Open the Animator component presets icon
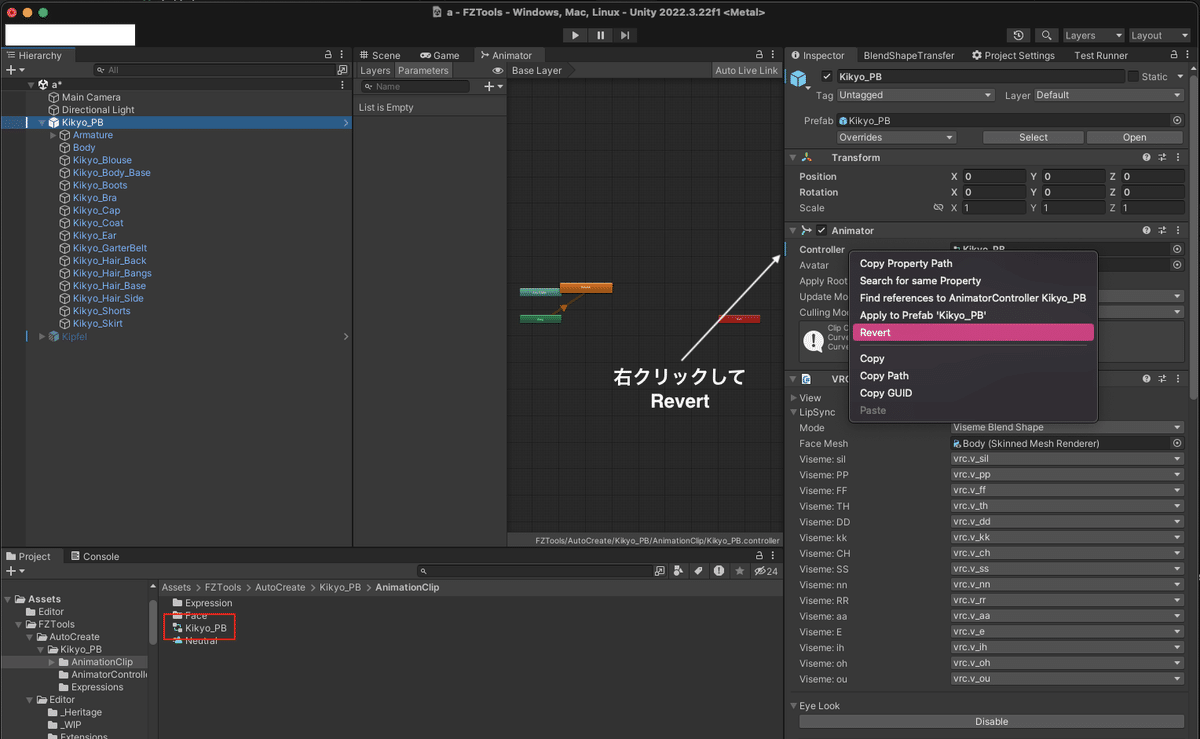This screenshot has width=1200, height=739. coord(1163,230)
